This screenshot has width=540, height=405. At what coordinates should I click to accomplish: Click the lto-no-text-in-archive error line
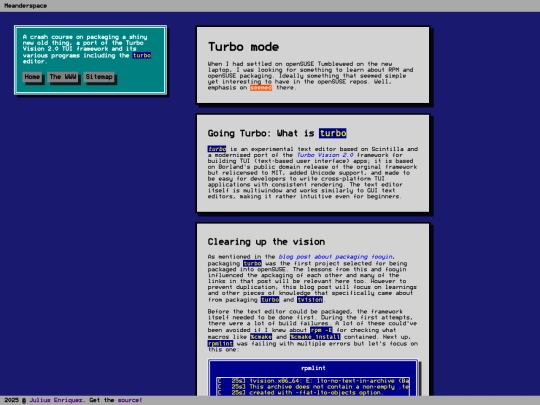click(313, 381)
